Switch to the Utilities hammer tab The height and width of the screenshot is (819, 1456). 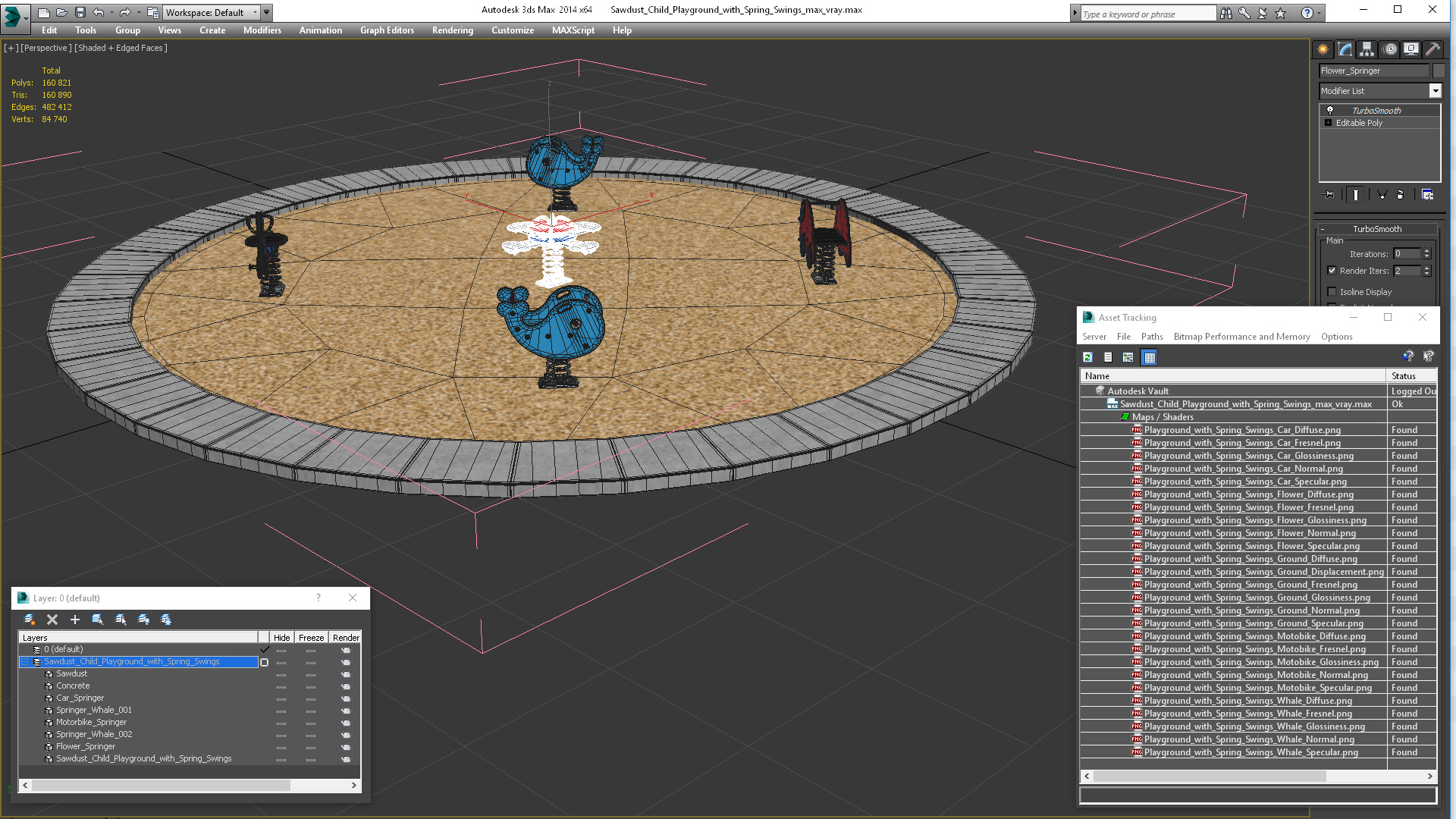point(1432,49)
